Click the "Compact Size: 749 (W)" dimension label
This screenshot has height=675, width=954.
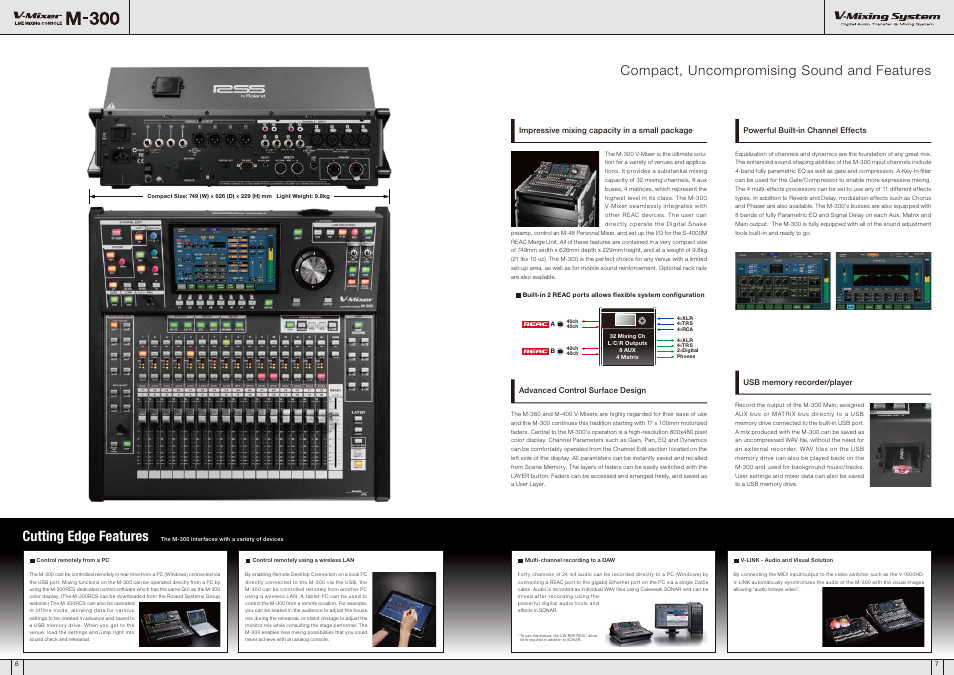coord(239,196)
